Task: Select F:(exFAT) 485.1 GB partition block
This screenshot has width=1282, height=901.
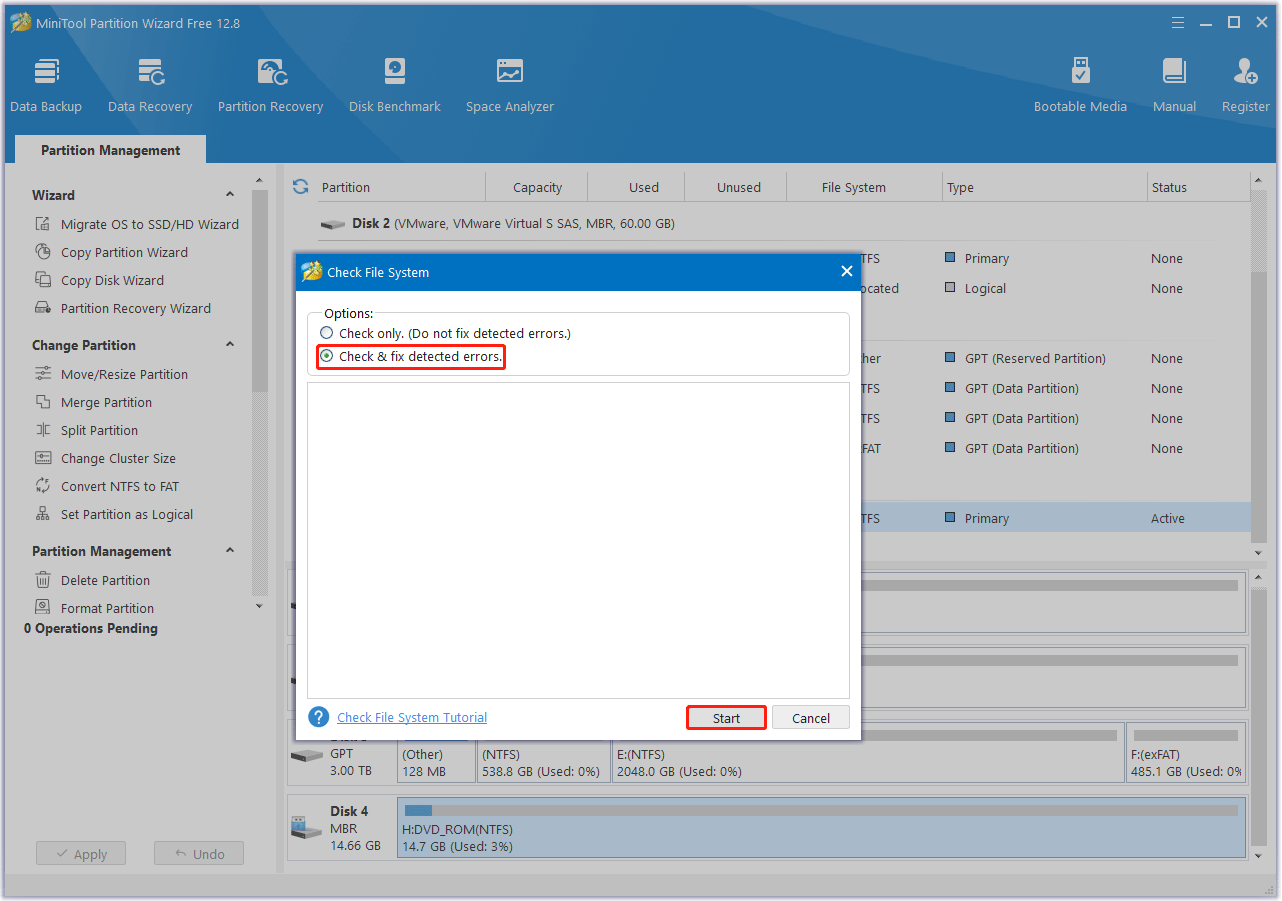Action: click(1186, 753)
